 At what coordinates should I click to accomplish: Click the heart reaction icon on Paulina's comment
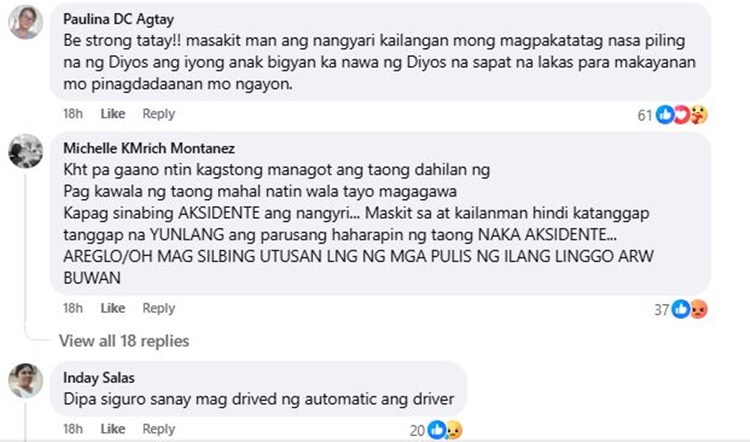tap(681, 115)
